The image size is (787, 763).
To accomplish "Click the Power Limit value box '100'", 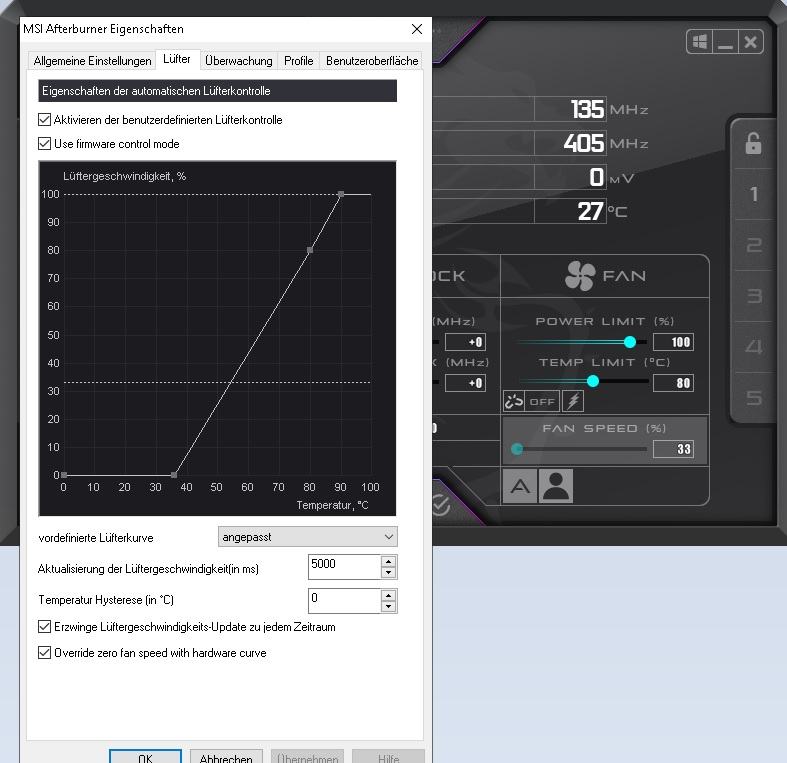I will coord(673,342).
